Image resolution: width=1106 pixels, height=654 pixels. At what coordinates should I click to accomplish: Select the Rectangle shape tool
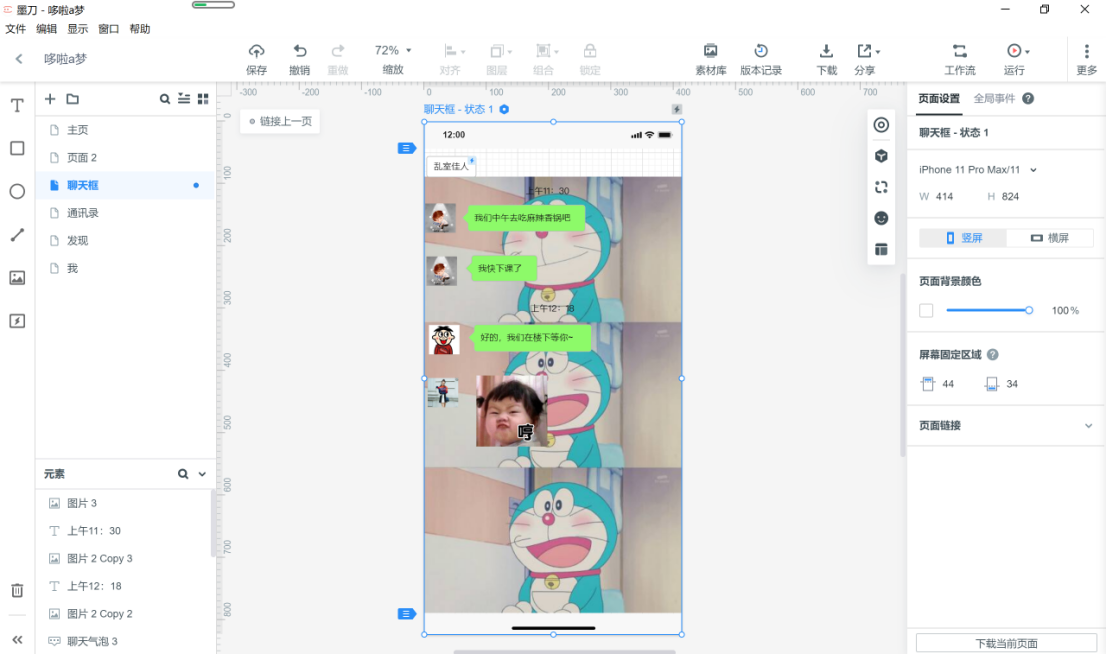point(17,148)
